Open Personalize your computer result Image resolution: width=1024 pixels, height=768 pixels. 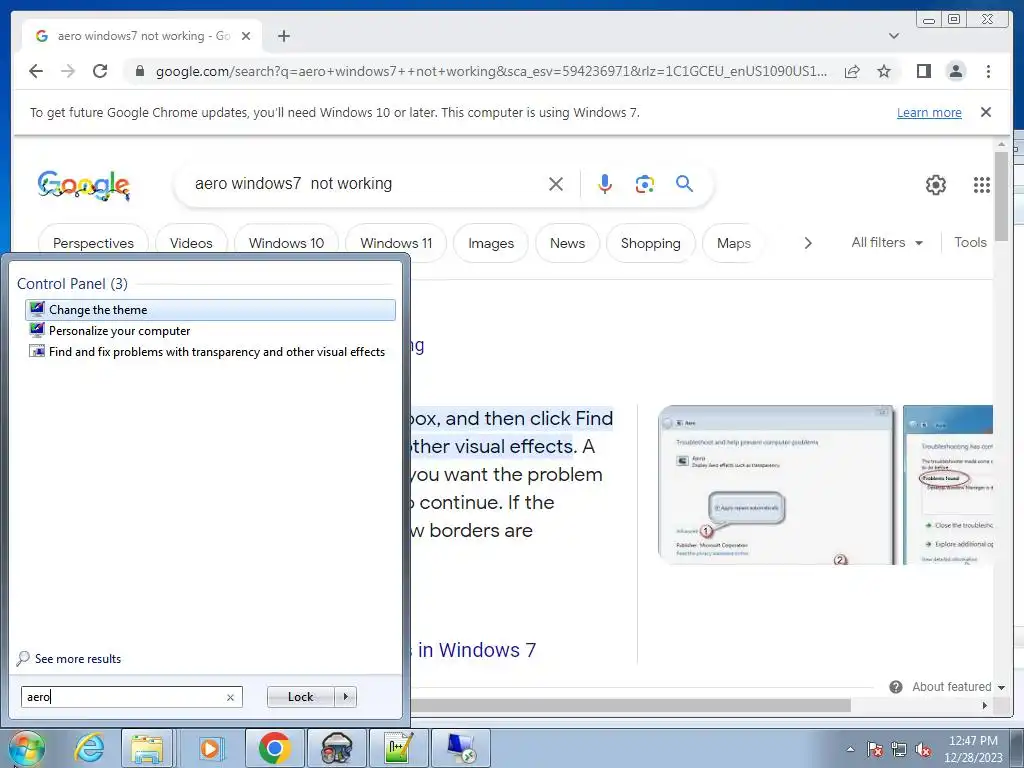[x=210, y=330]
